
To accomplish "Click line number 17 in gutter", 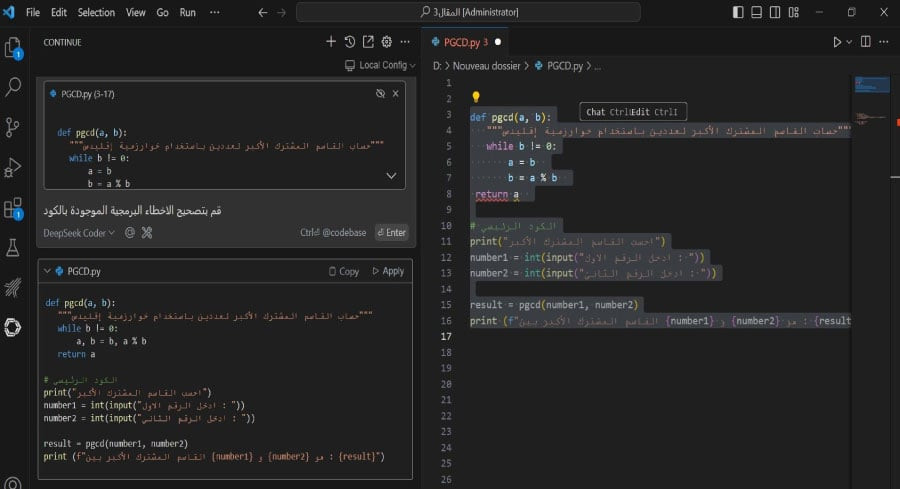I will 446,336.
